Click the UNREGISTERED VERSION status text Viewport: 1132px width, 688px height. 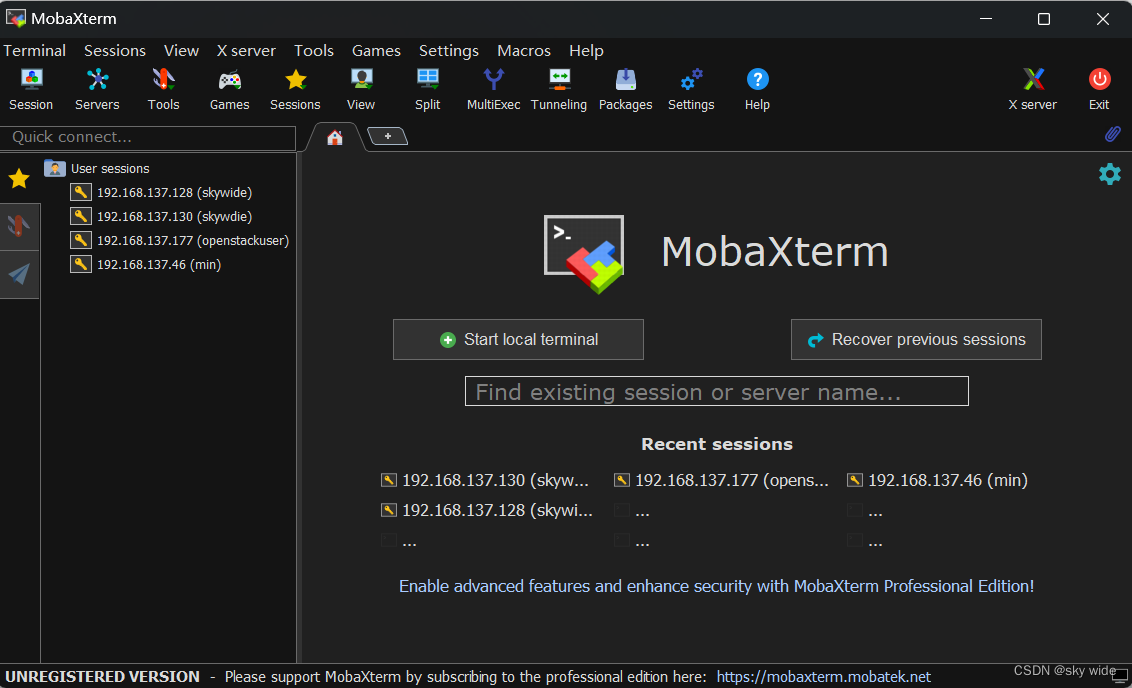pos(103,676)
